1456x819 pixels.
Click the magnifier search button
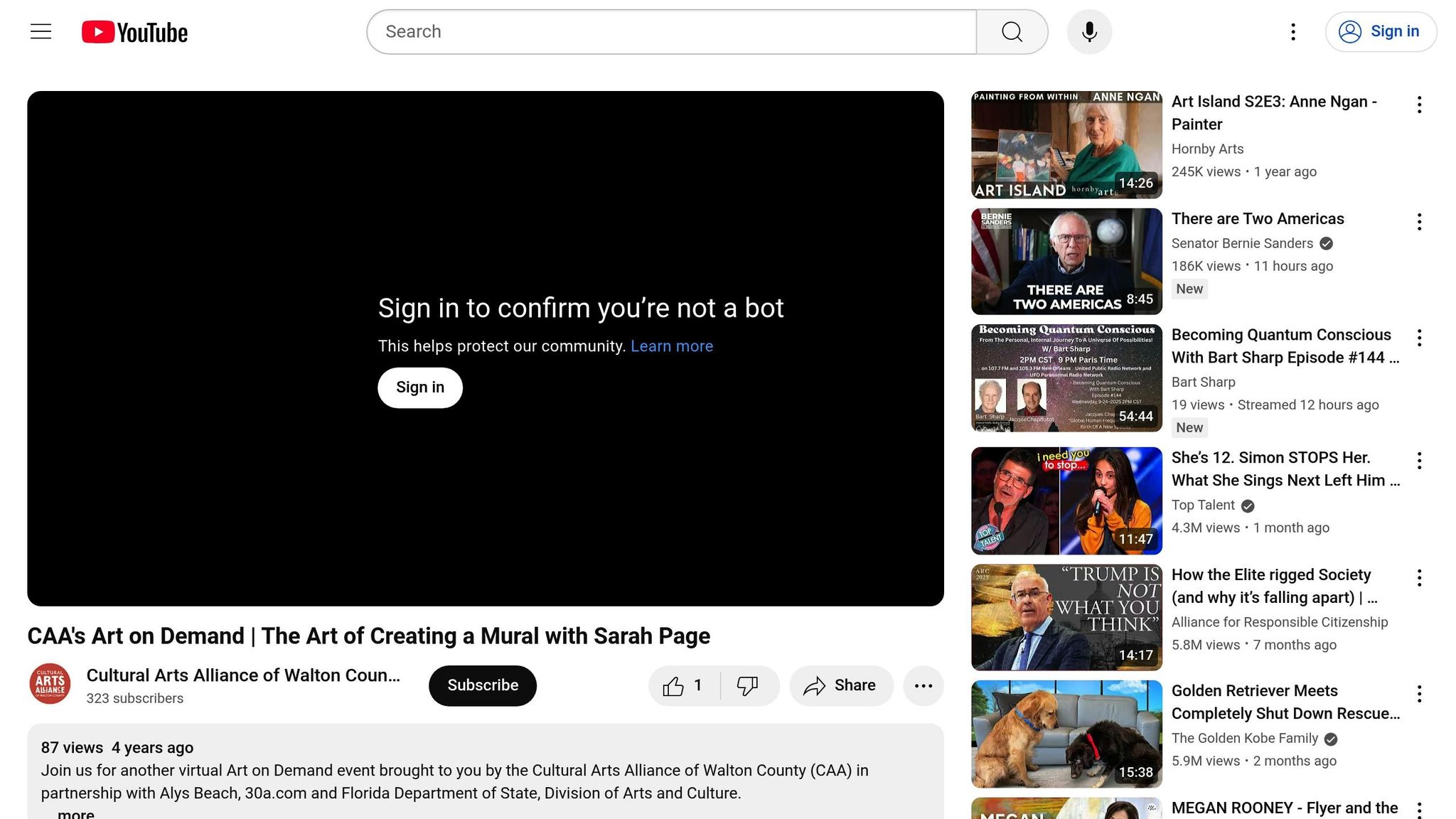[x=1012, y=32]
